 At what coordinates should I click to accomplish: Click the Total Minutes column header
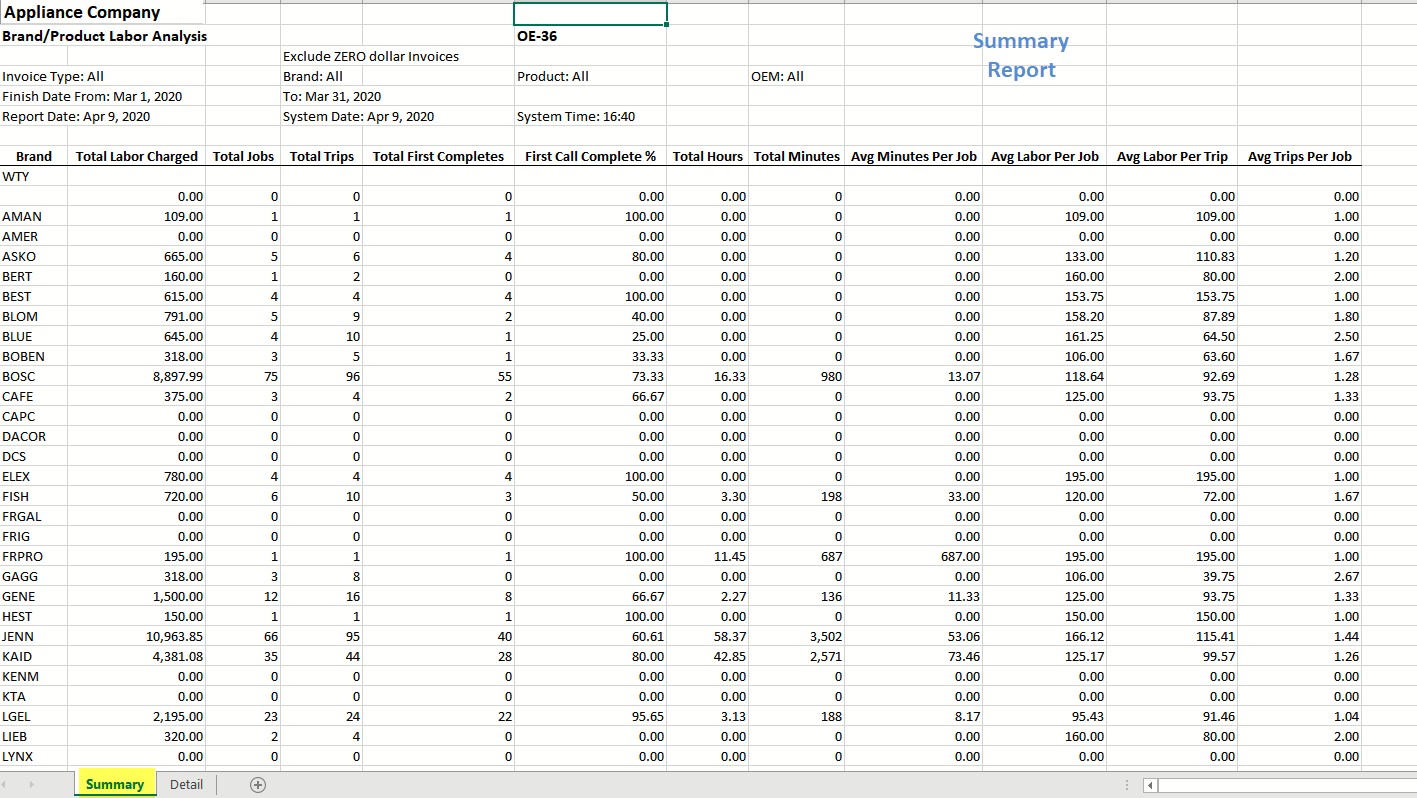pyautogui.click(x=797, y=156)
